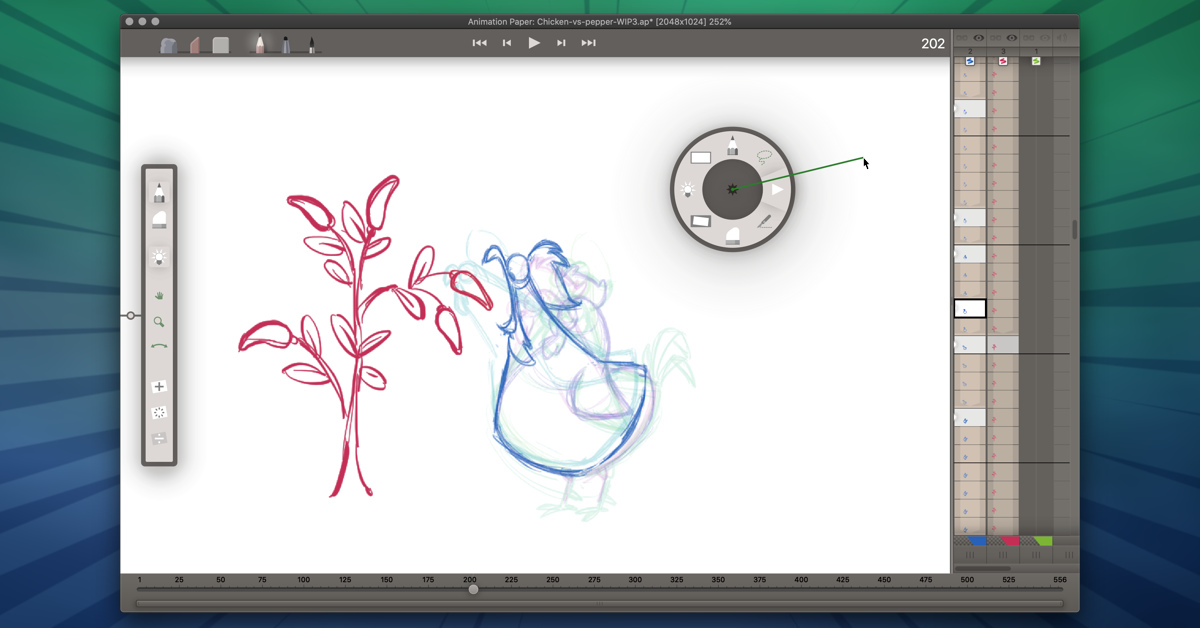The height and width of the screenshot is (628, 1200).
Task: Click the frame number 202 field
Action: coord(933,44)
